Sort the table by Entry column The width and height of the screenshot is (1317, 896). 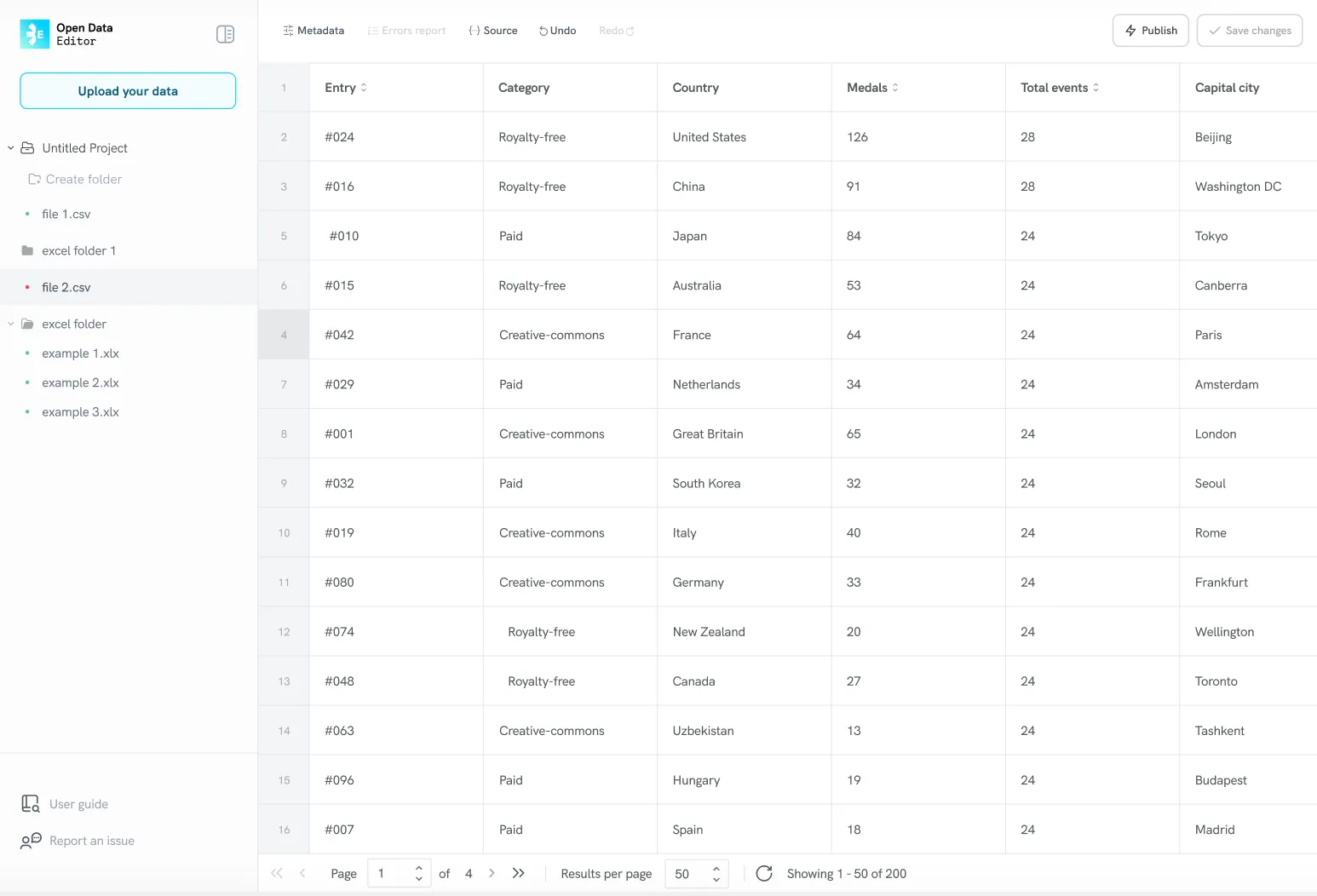click(x=365, y=87)
